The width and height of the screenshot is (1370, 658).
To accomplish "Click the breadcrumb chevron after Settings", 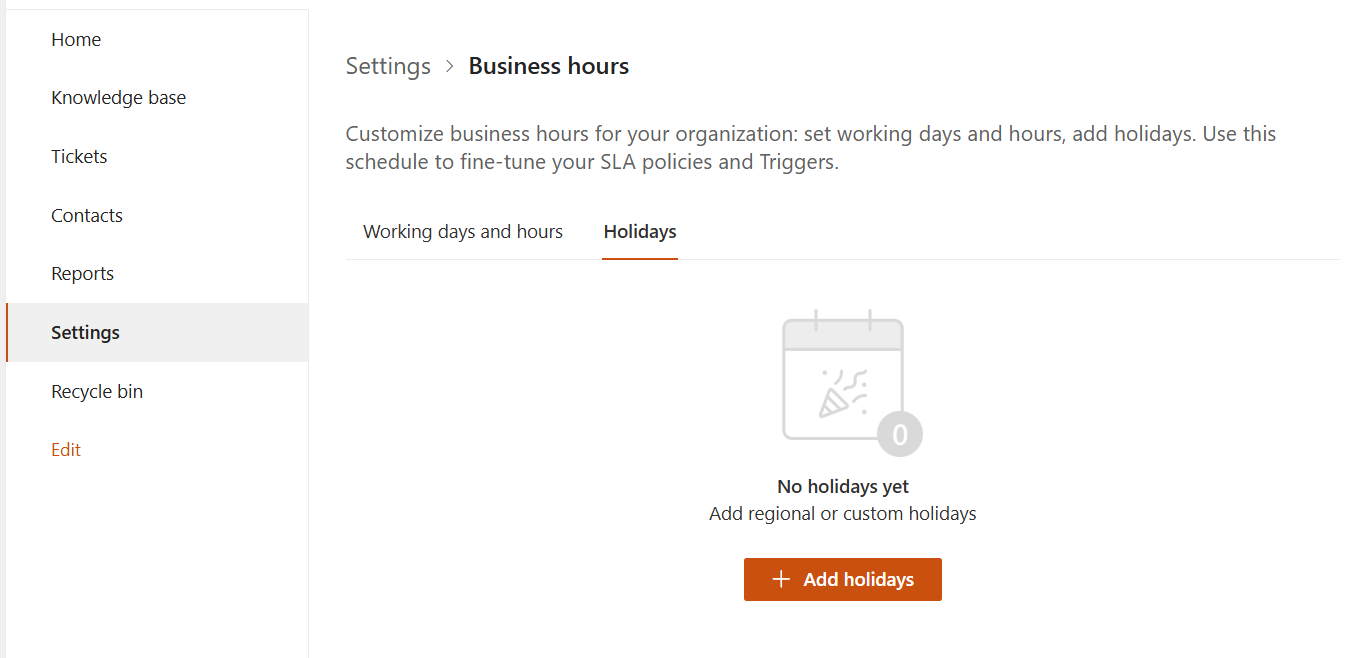I will pos(449,66).
